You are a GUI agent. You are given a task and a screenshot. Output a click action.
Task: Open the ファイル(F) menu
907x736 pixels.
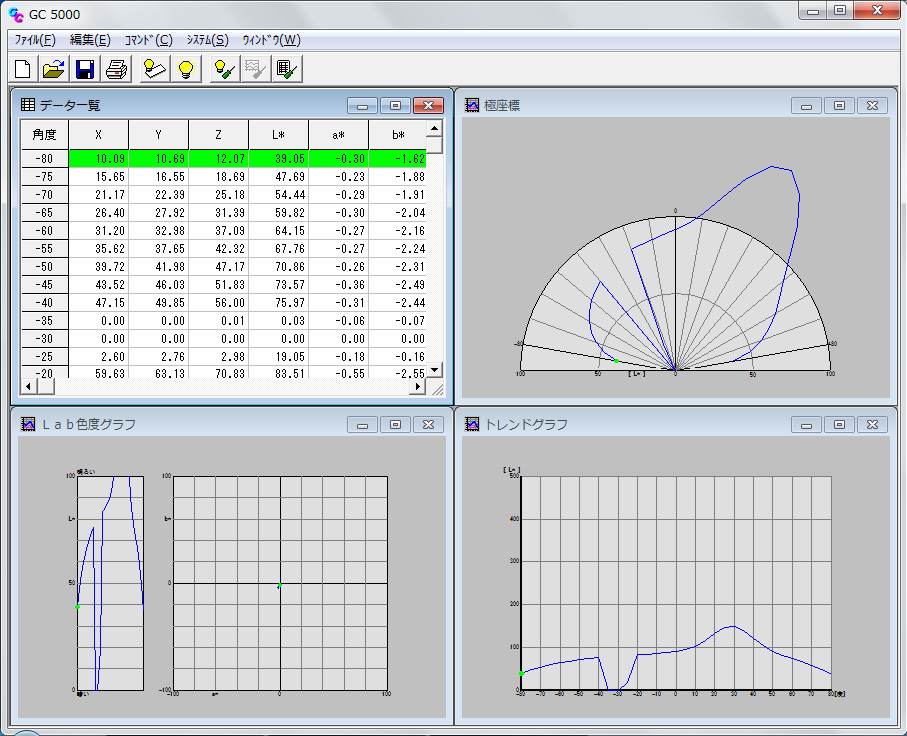pyautogui.click(x=35, y=40)
